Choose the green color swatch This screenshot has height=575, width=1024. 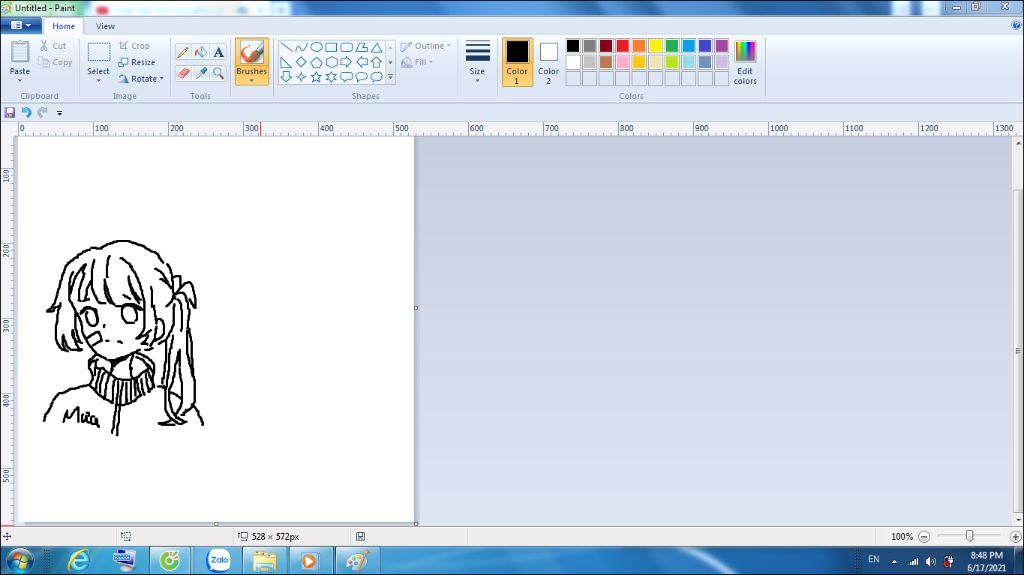672,46
